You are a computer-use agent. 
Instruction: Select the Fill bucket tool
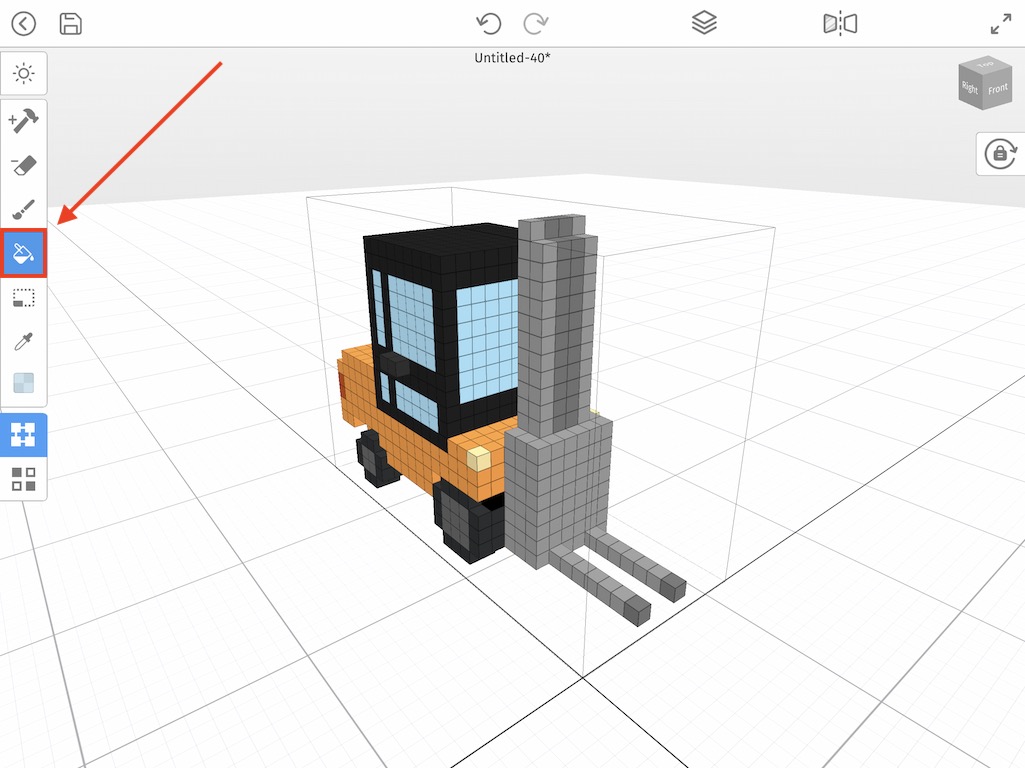pyautogui.click(x=23, y=253)
